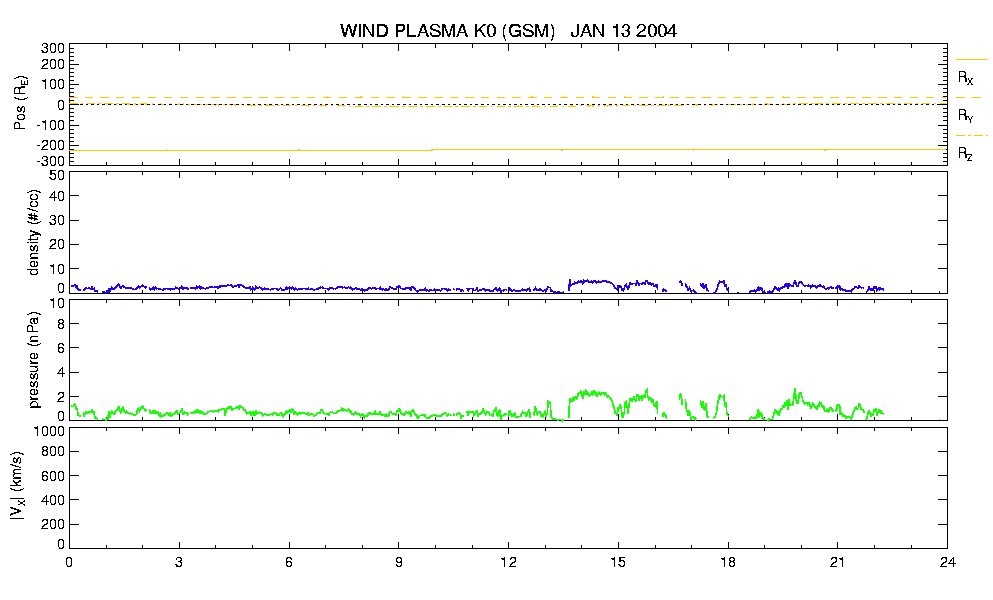Click the 4 tick on the pressure axis

pos(61,373)
